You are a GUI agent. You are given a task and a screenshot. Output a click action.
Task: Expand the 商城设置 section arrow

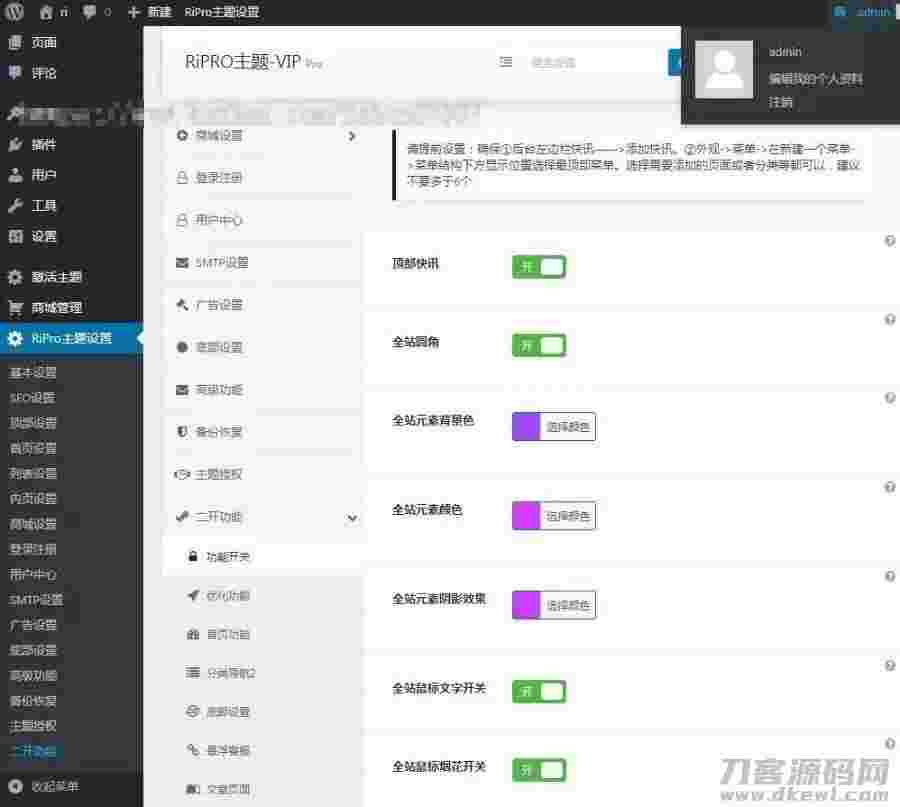pos(352,136)
